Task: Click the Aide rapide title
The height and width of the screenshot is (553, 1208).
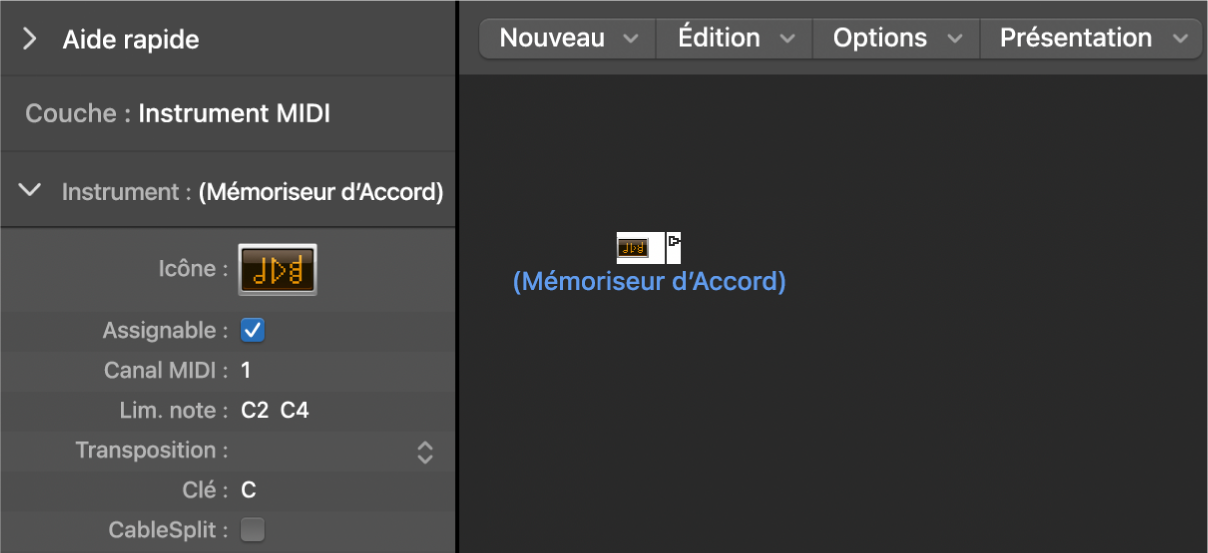Action: tap(131, 40)
